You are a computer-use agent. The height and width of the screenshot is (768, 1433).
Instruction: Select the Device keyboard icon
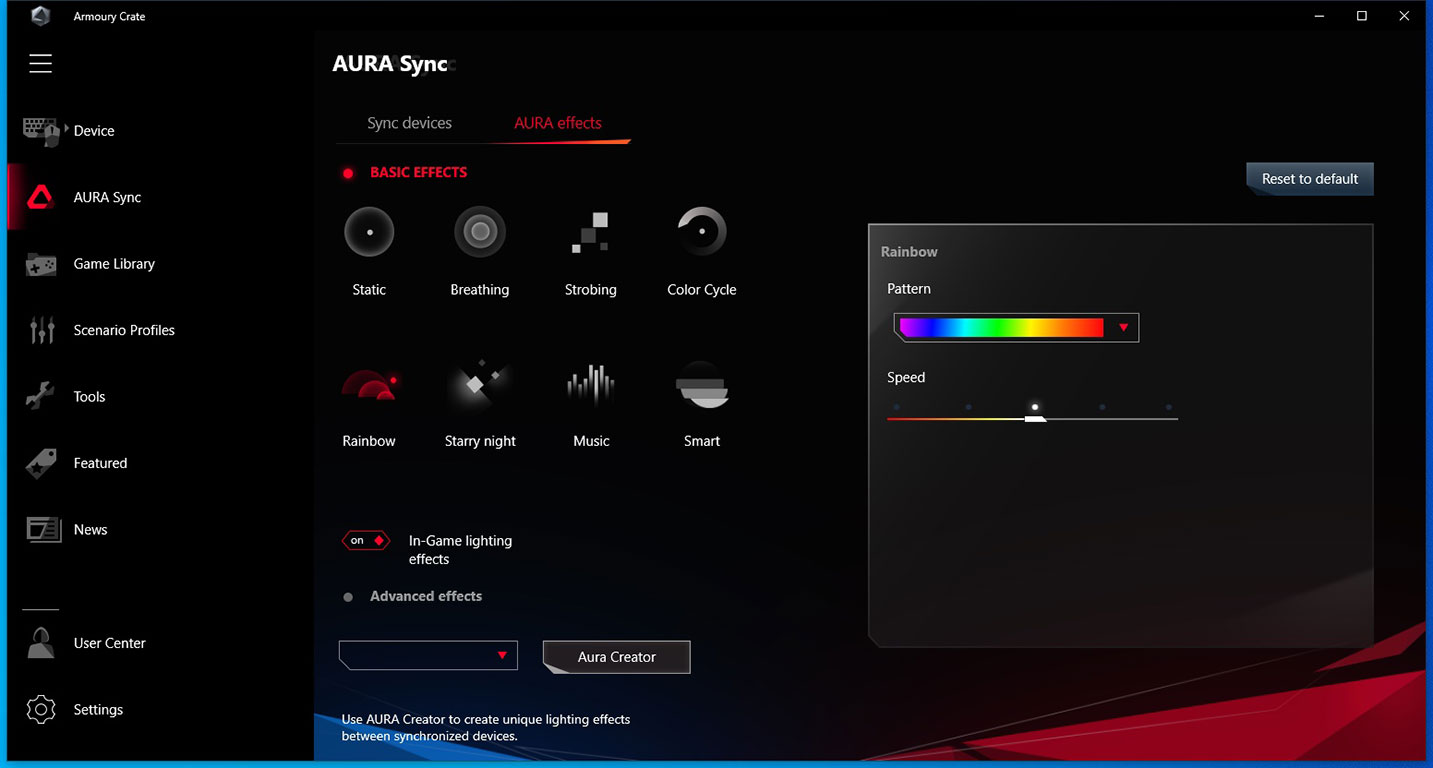tap(41, 131)
